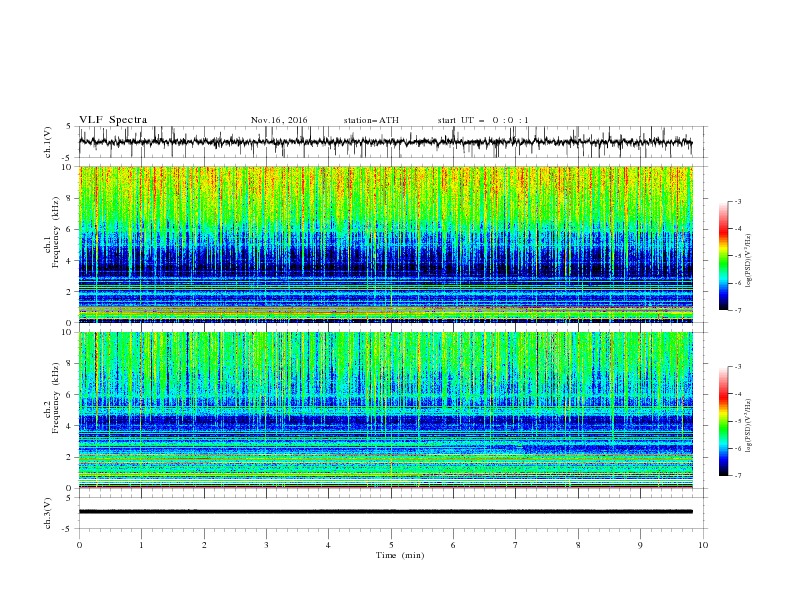Click the "-3" label on ch.1 color bar
The width and height of the screenshot is (792, 612).
tap(737, 201)
